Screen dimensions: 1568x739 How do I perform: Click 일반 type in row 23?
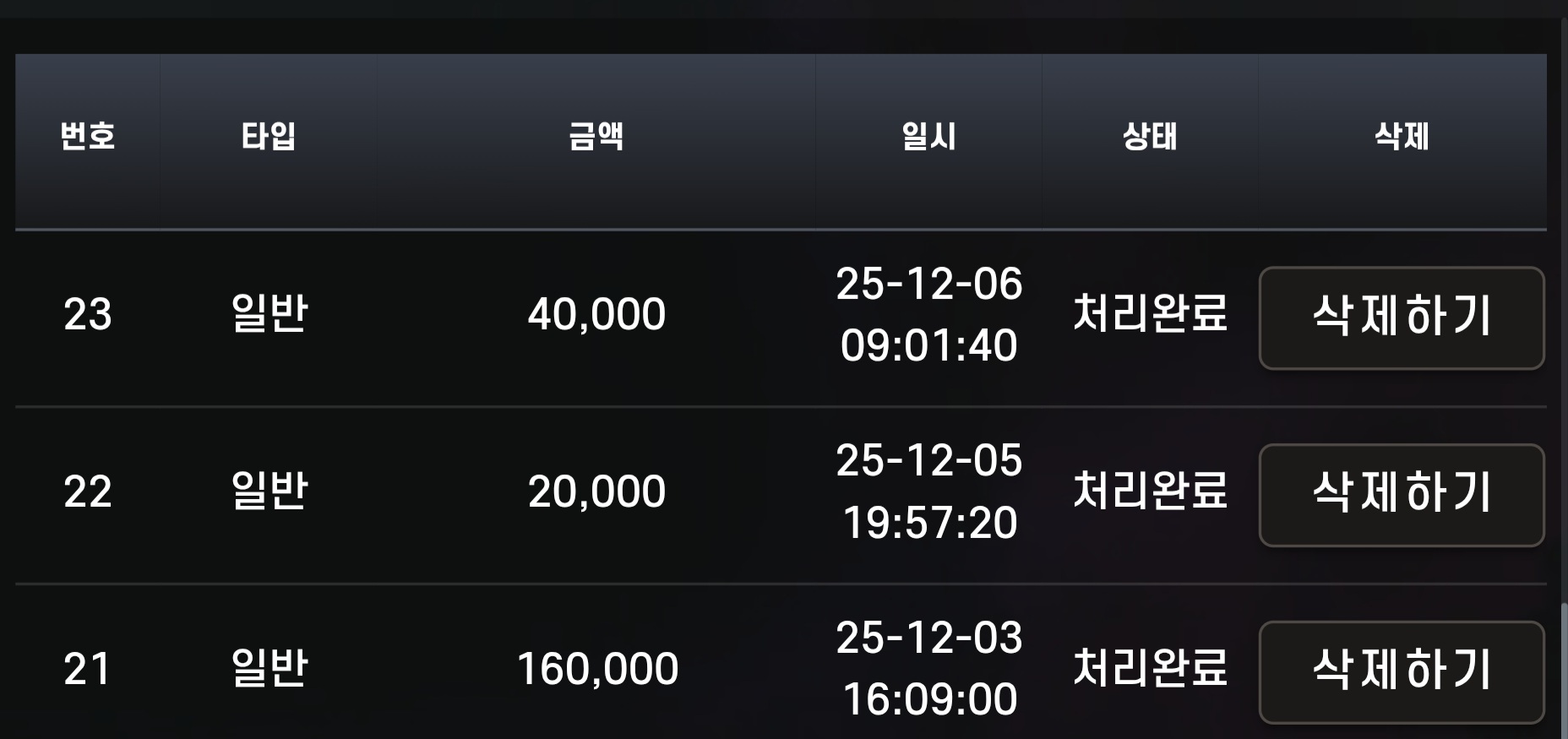[269, 314]
